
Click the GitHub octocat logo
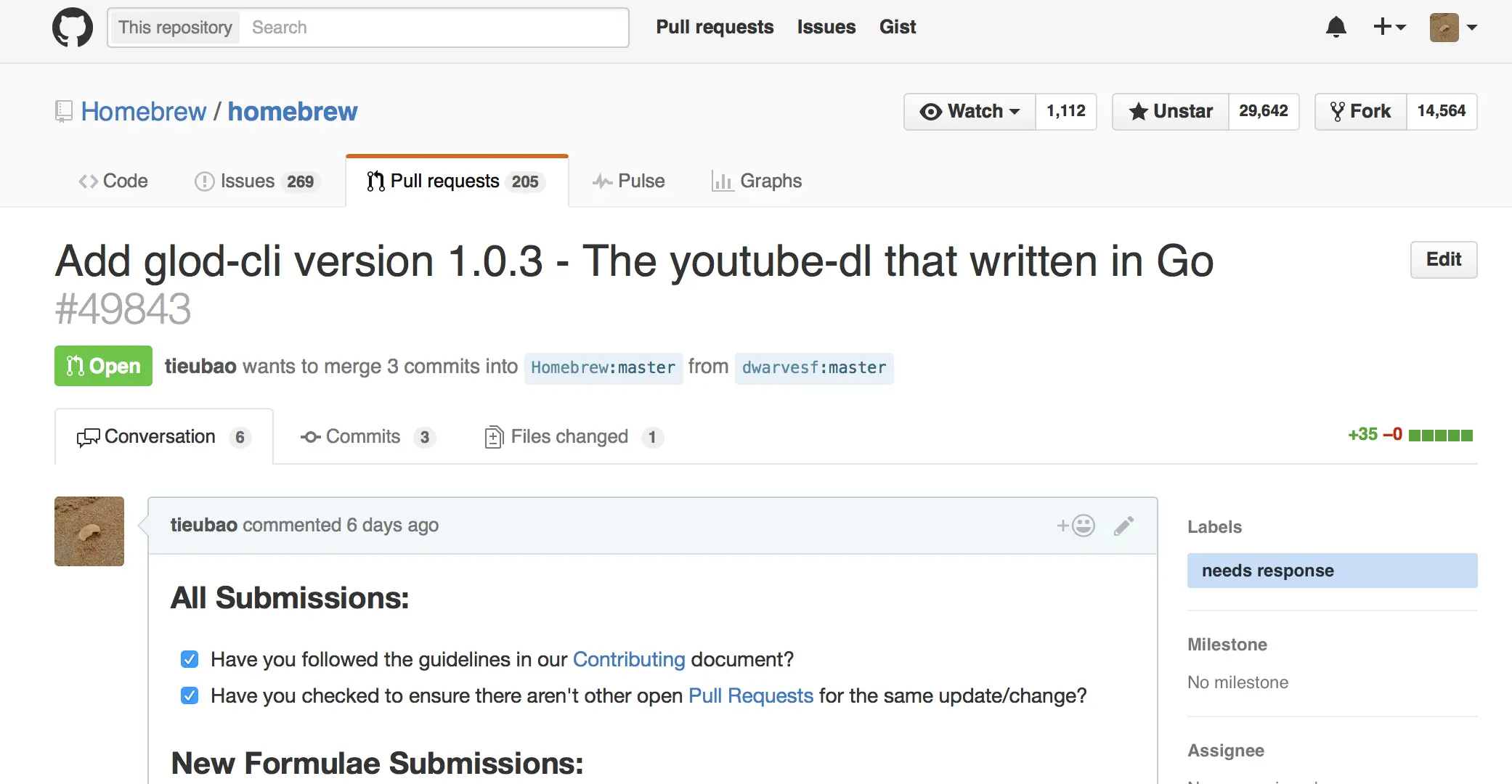click(73, 28)
